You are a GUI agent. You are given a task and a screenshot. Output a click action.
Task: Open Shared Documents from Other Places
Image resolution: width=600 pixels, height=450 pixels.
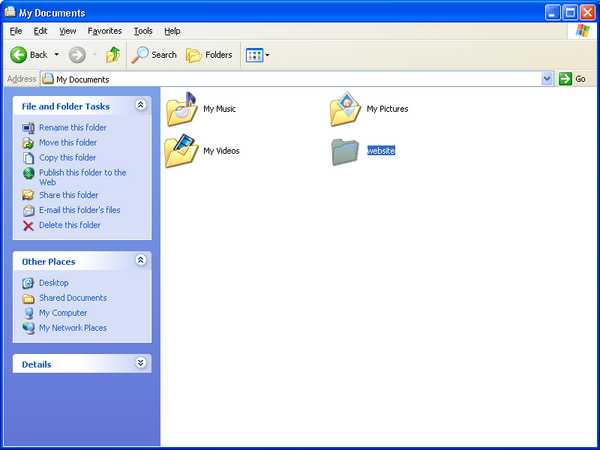pyautogui.click(x=73, y=298)
